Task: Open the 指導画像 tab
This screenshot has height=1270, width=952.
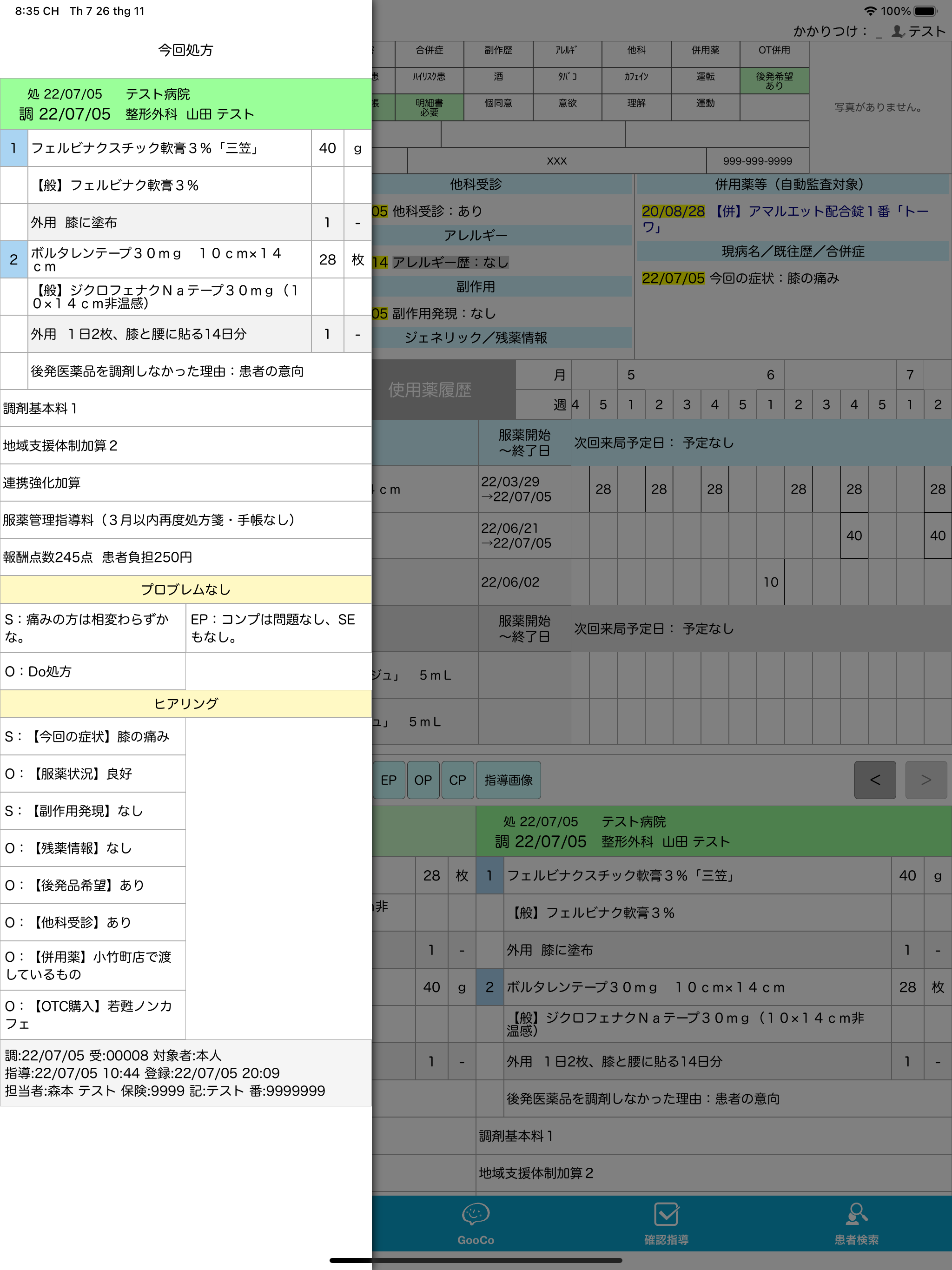Action: (509, 780)
